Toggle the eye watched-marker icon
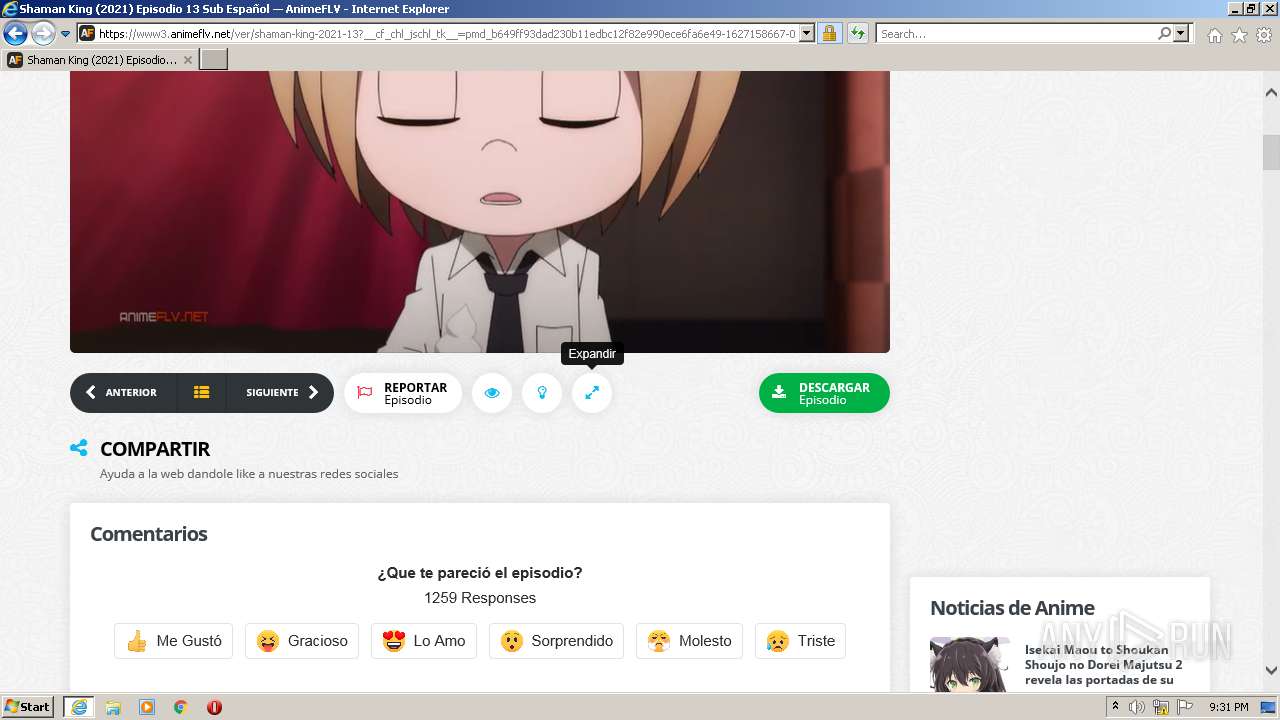Viewport: 1280px width, 720px height. point(492,393)
